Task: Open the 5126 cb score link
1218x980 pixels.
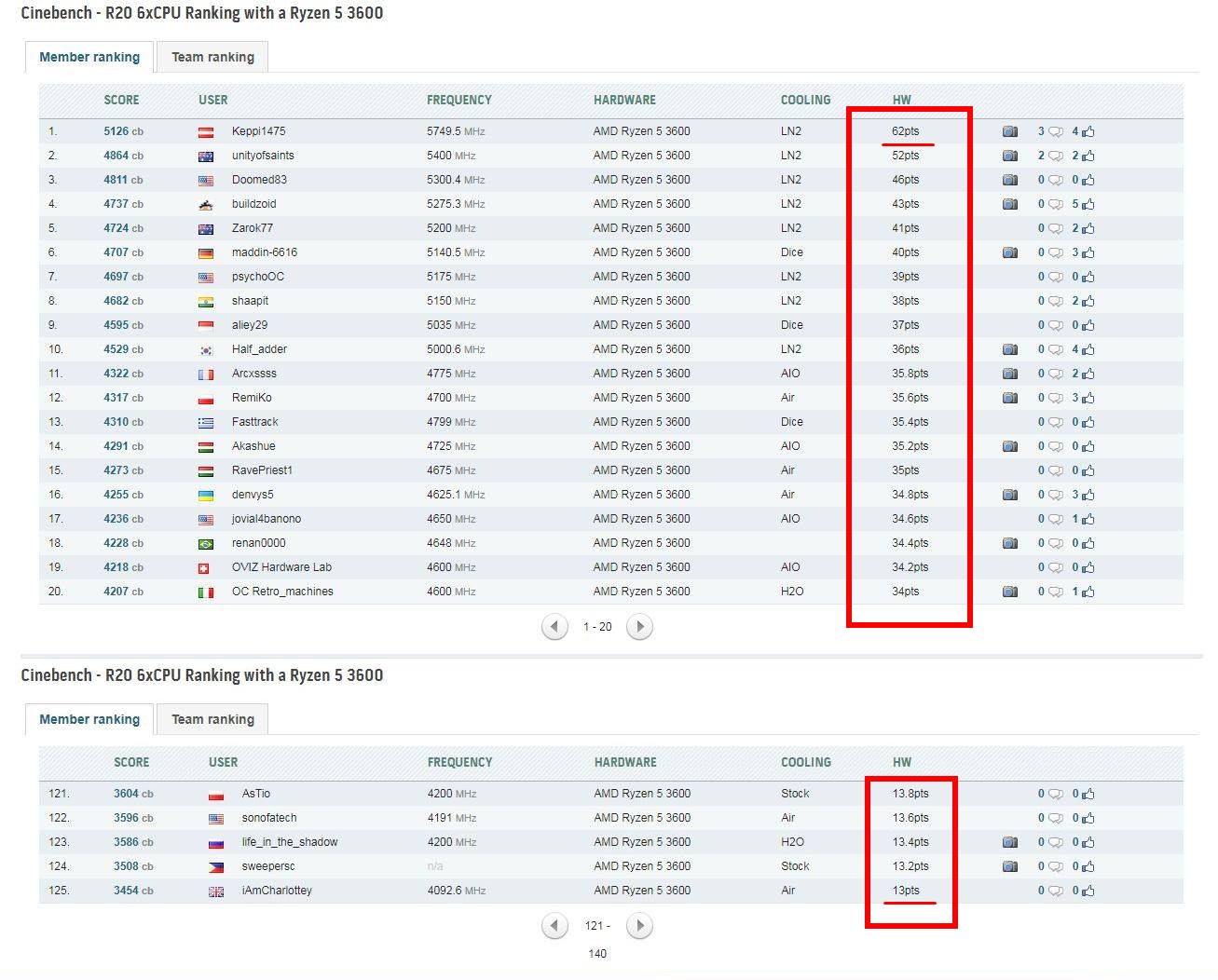Action: [x=123, y=131]
